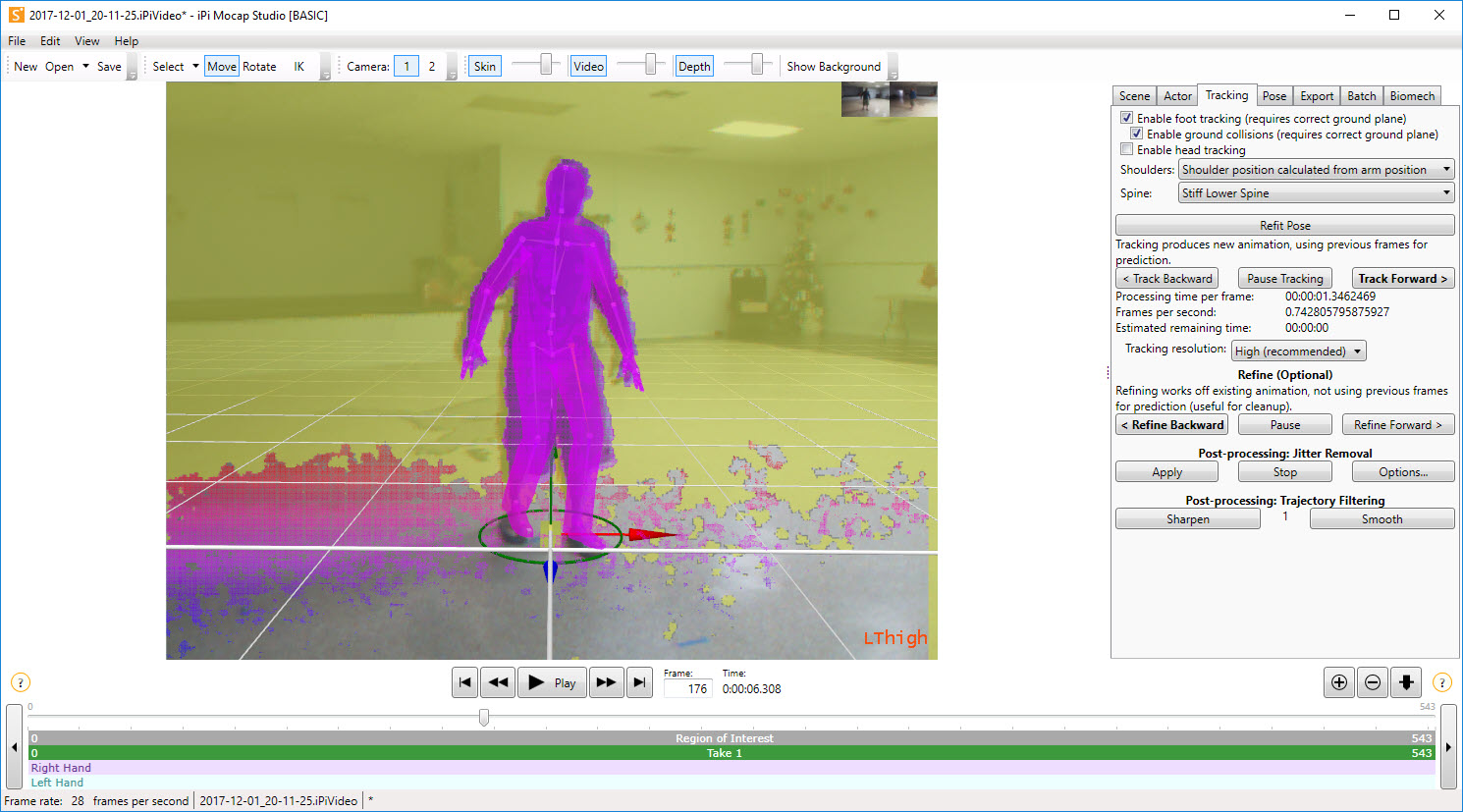Switch to Export tab

click(1317, 95)
